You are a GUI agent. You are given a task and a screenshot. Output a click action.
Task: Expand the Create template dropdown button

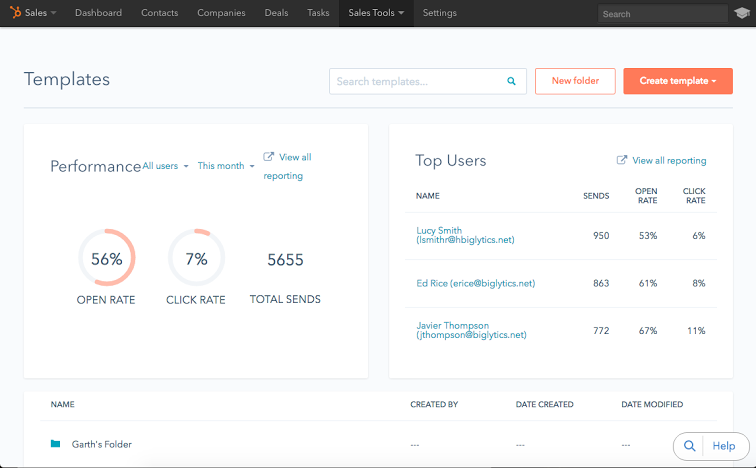pos(677,81)
